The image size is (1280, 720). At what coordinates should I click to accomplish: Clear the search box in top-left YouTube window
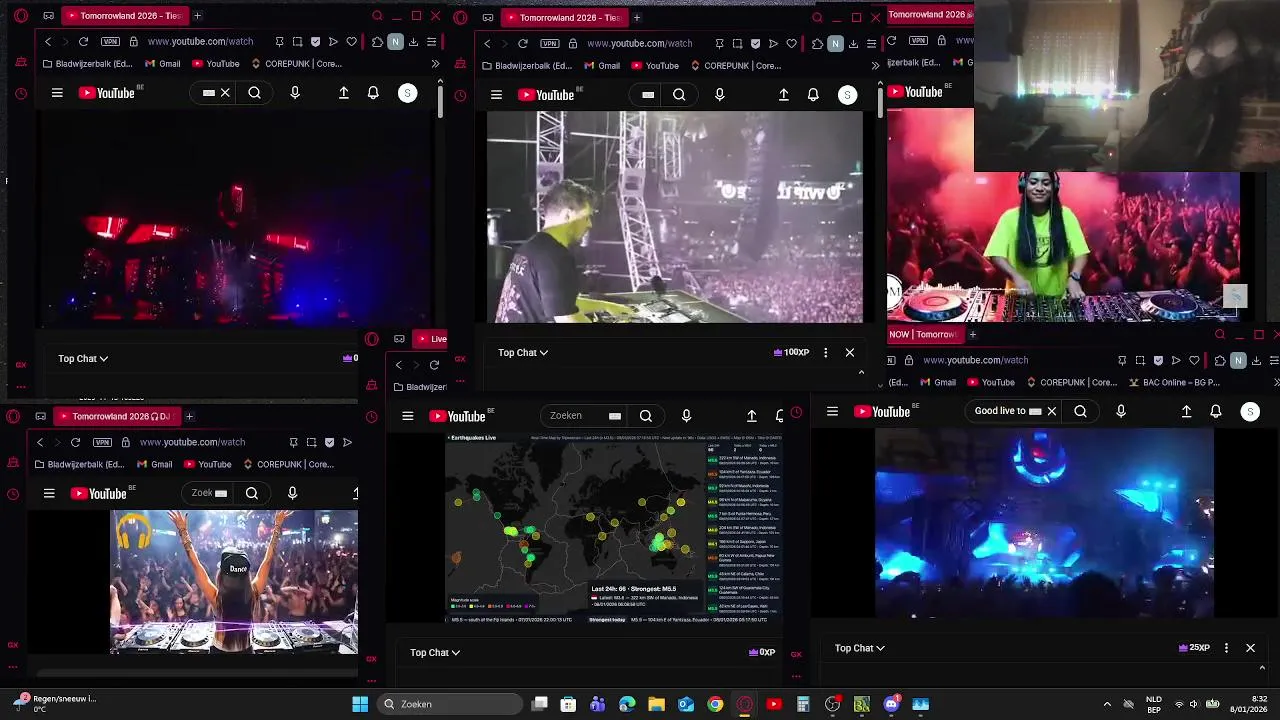[x=225, y=93]
